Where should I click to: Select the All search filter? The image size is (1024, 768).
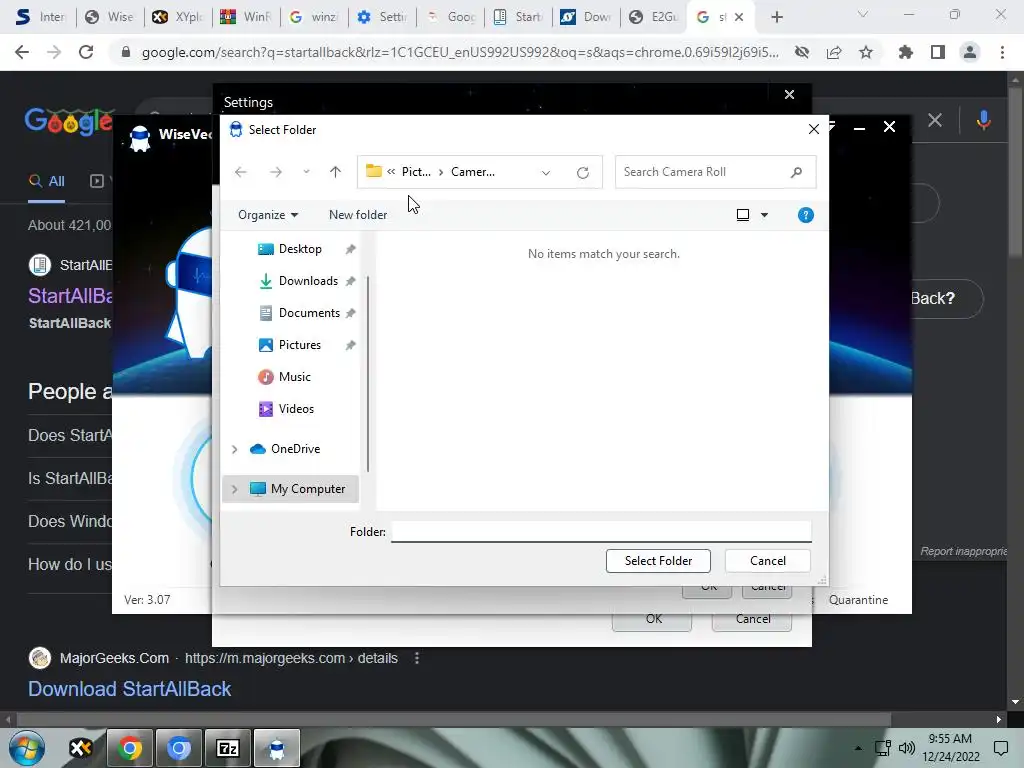[x=46, y=182]
